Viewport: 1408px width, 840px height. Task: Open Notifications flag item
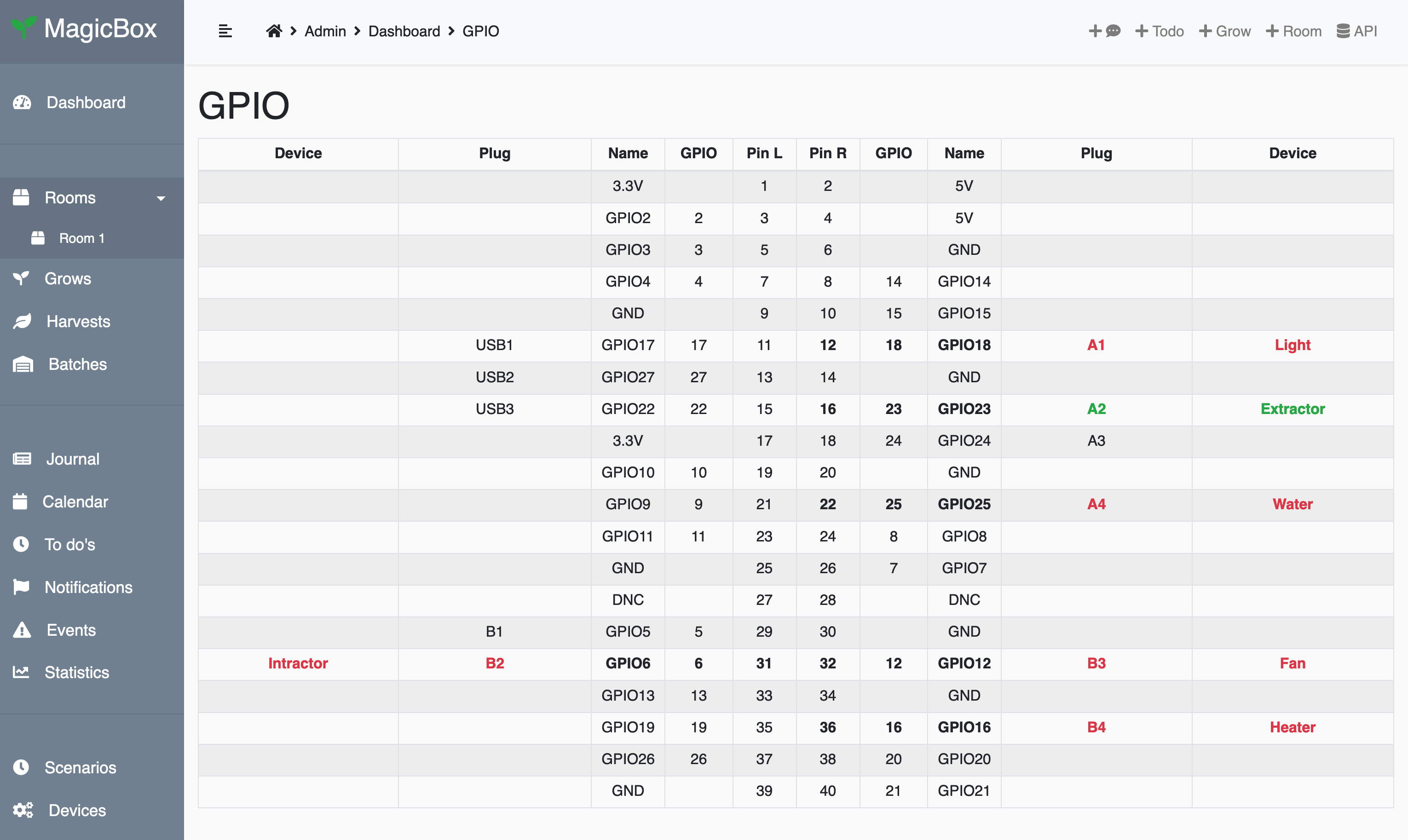(x=88, y=587)
